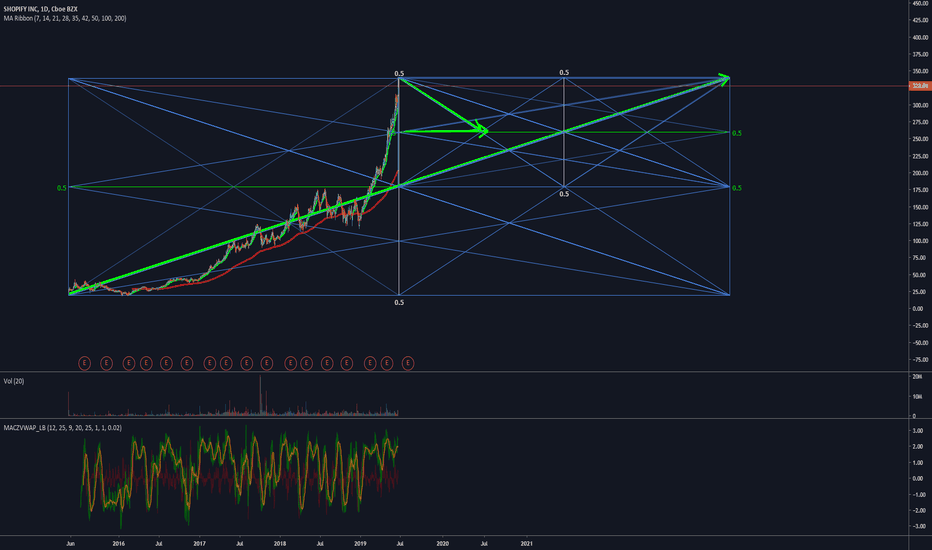Click the green 0.5 label at left edge of grid

click(61, 188)
